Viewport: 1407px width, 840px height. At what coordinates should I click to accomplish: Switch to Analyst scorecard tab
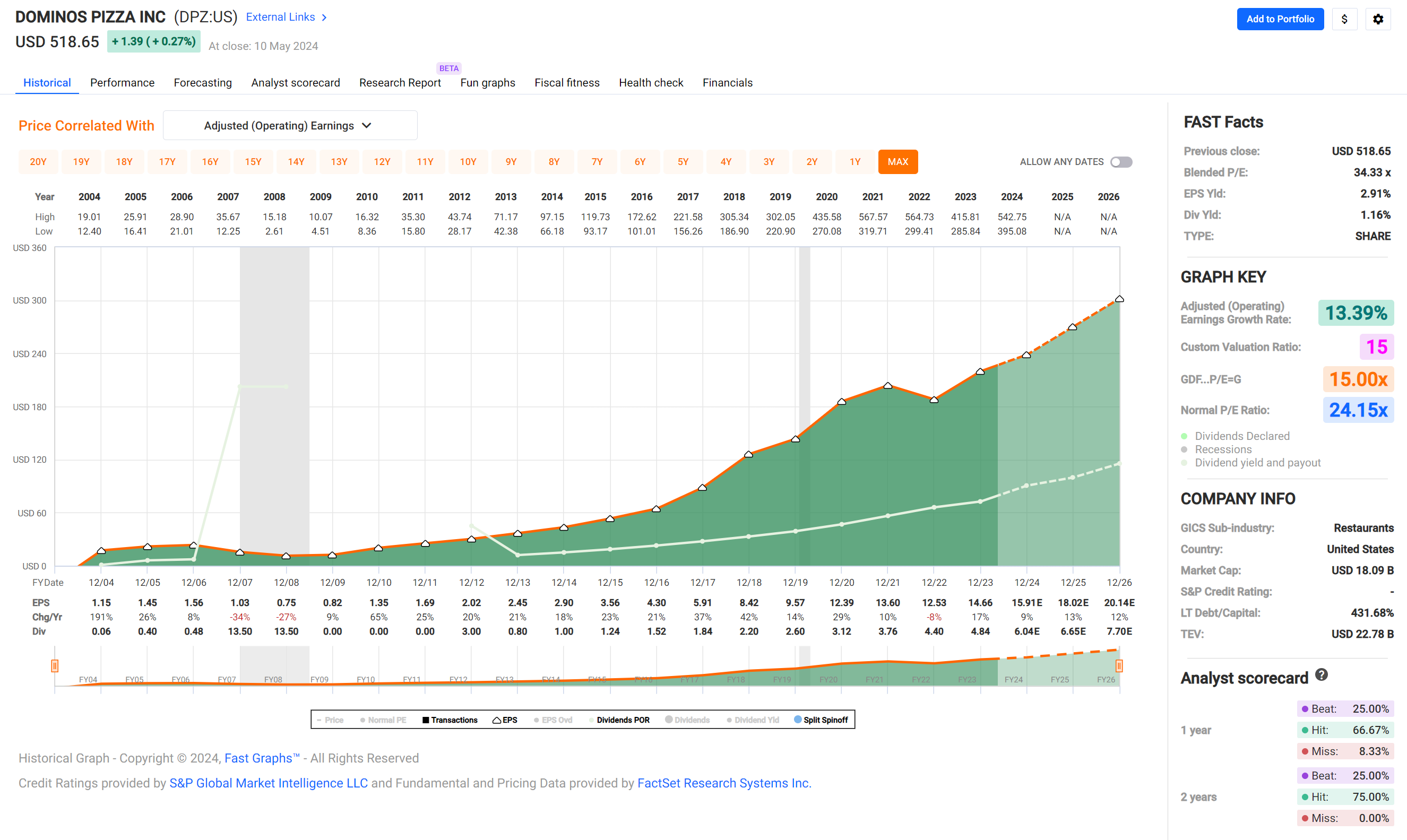(x=296, y=83)
